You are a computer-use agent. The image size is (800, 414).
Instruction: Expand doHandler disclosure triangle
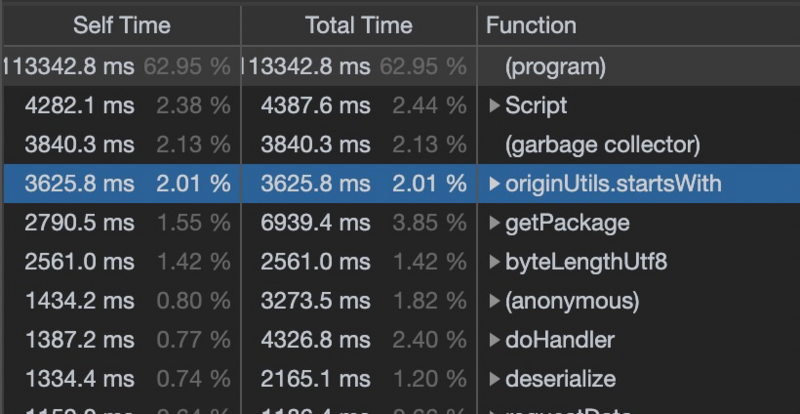point(495,340)
